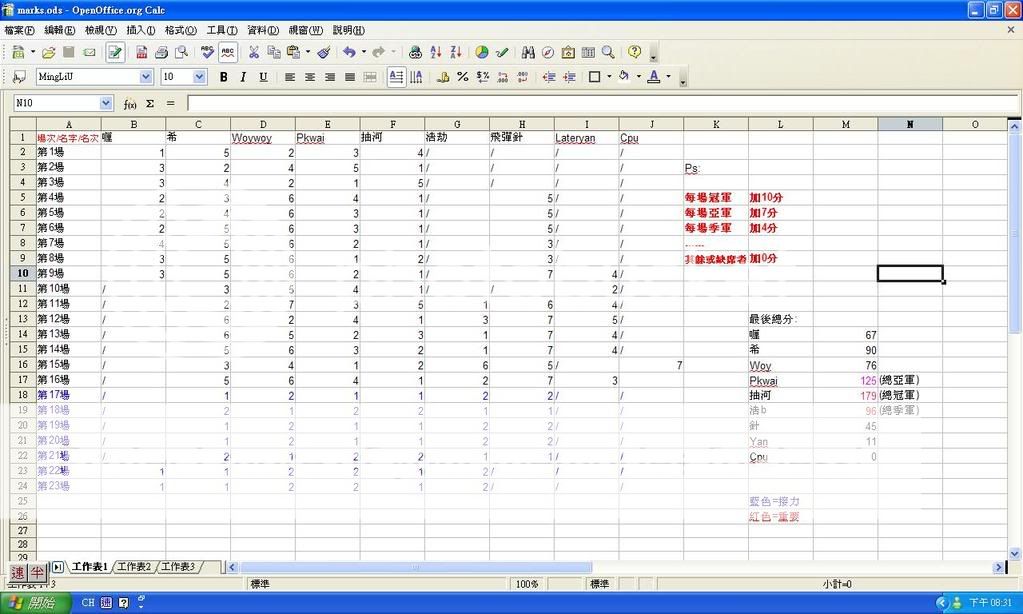
Task: Apply percent number format
Action: (x=462, y=77)
